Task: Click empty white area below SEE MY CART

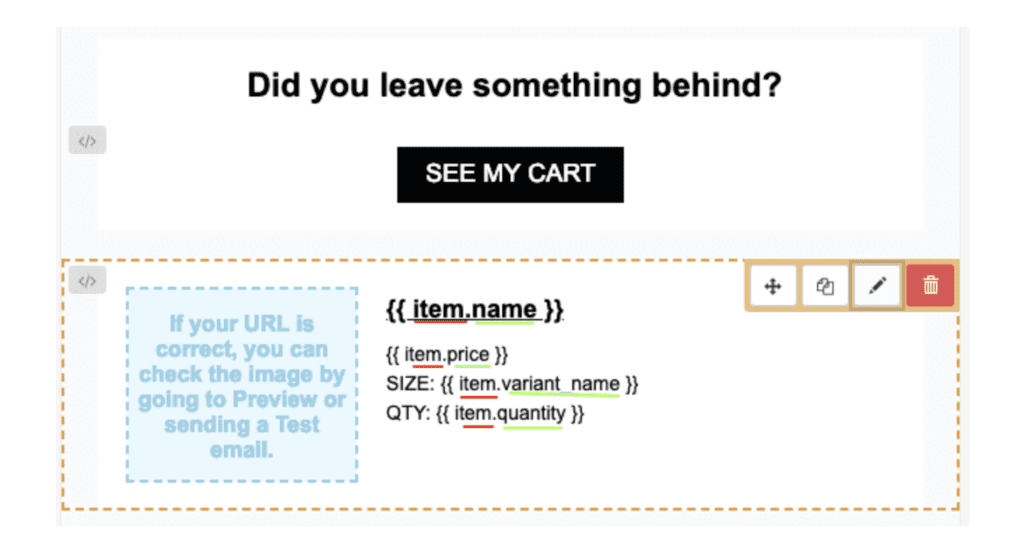Action: click(510, 217)
